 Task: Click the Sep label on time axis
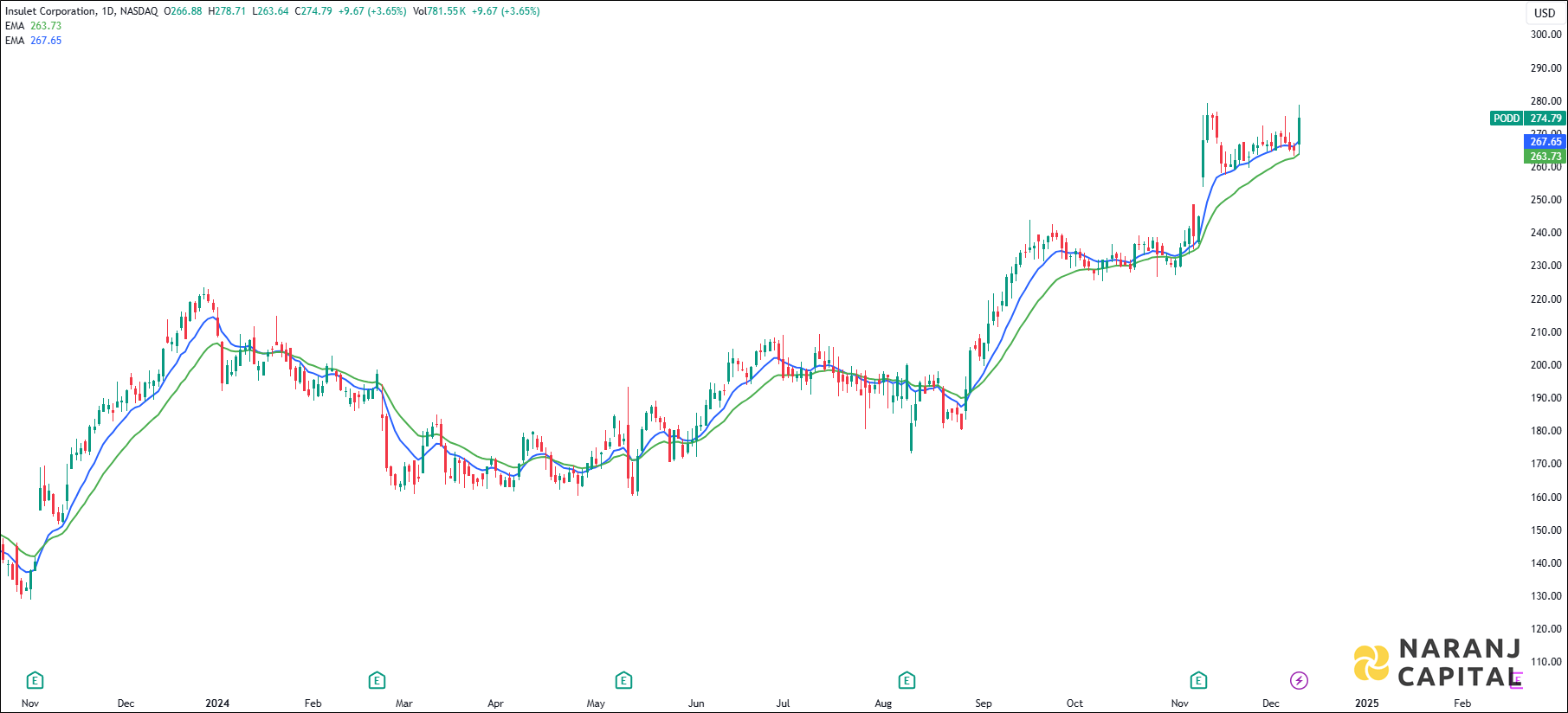(984, 703)
